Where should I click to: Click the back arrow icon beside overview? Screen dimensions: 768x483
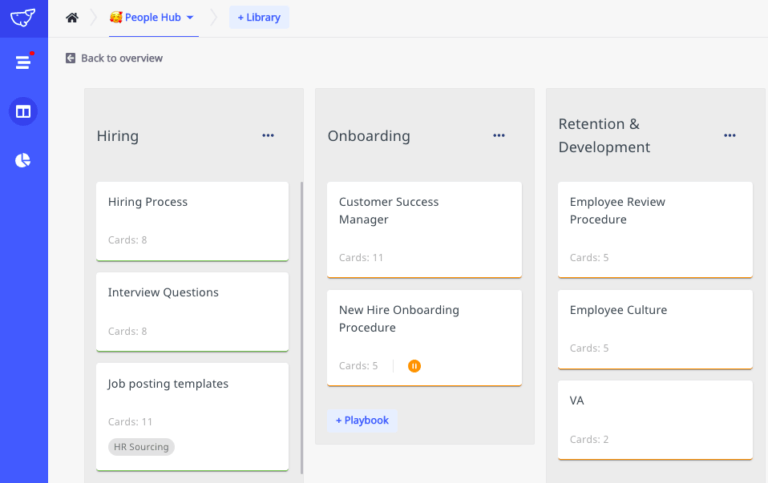coord(70,58)
